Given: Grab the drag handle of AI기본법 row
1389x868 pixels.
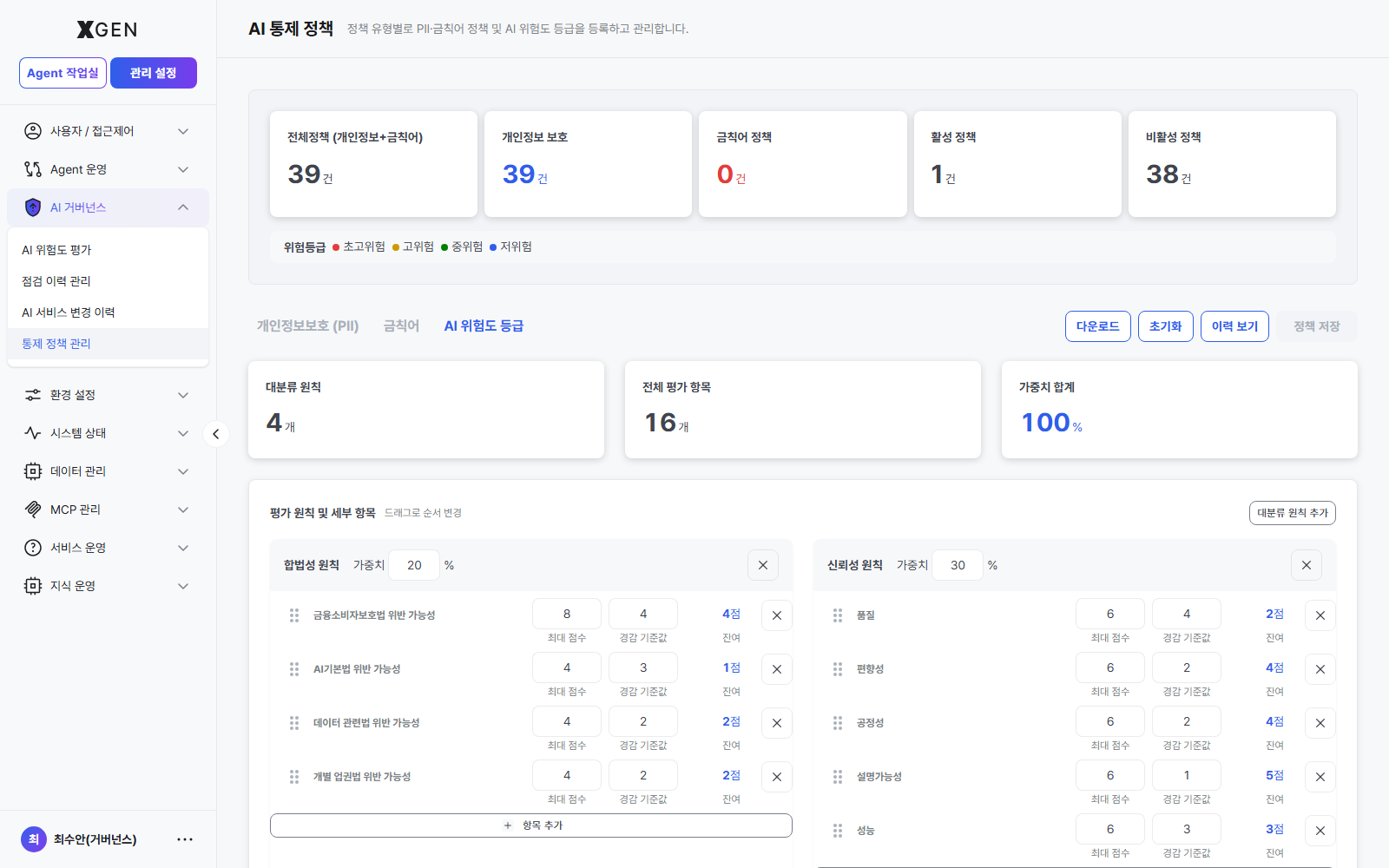Looking at the screenshot, I should 294,669.
